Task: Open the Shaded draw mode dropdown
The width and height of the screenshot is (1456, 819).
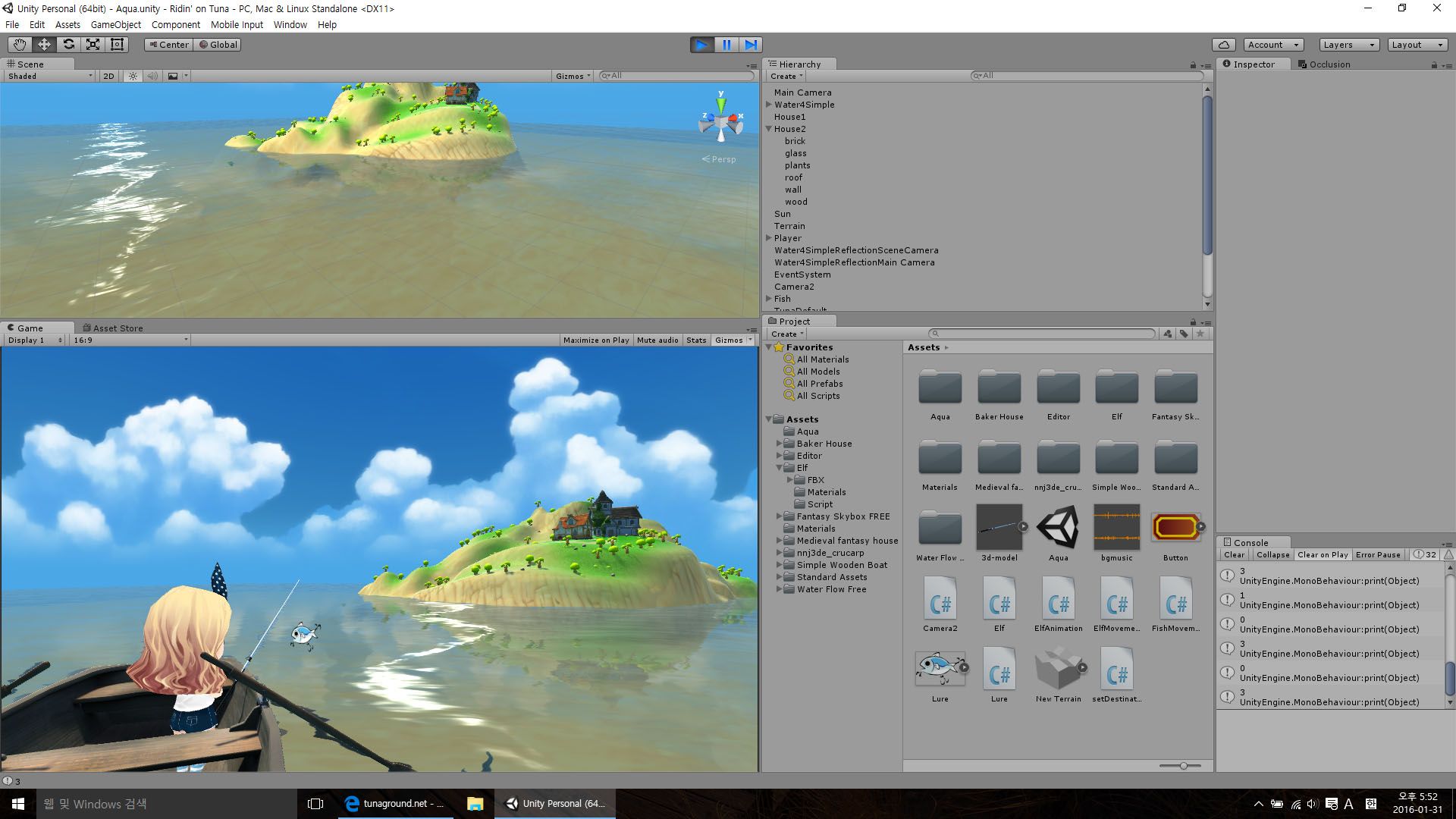Action: click(x=50, y=76)
